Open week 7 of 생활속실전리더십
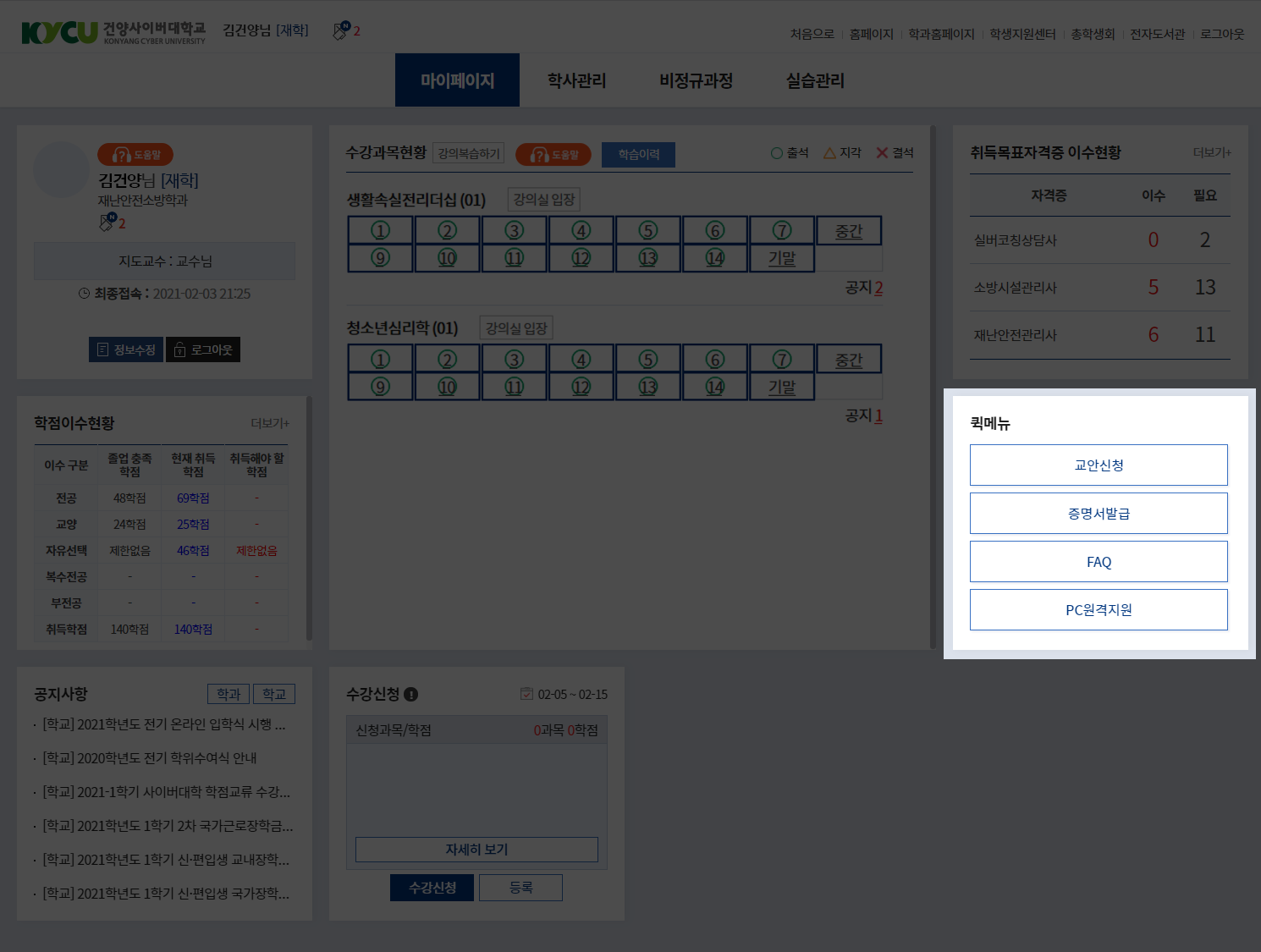Screen dimensions: 1261x952 tap(782, 230)
